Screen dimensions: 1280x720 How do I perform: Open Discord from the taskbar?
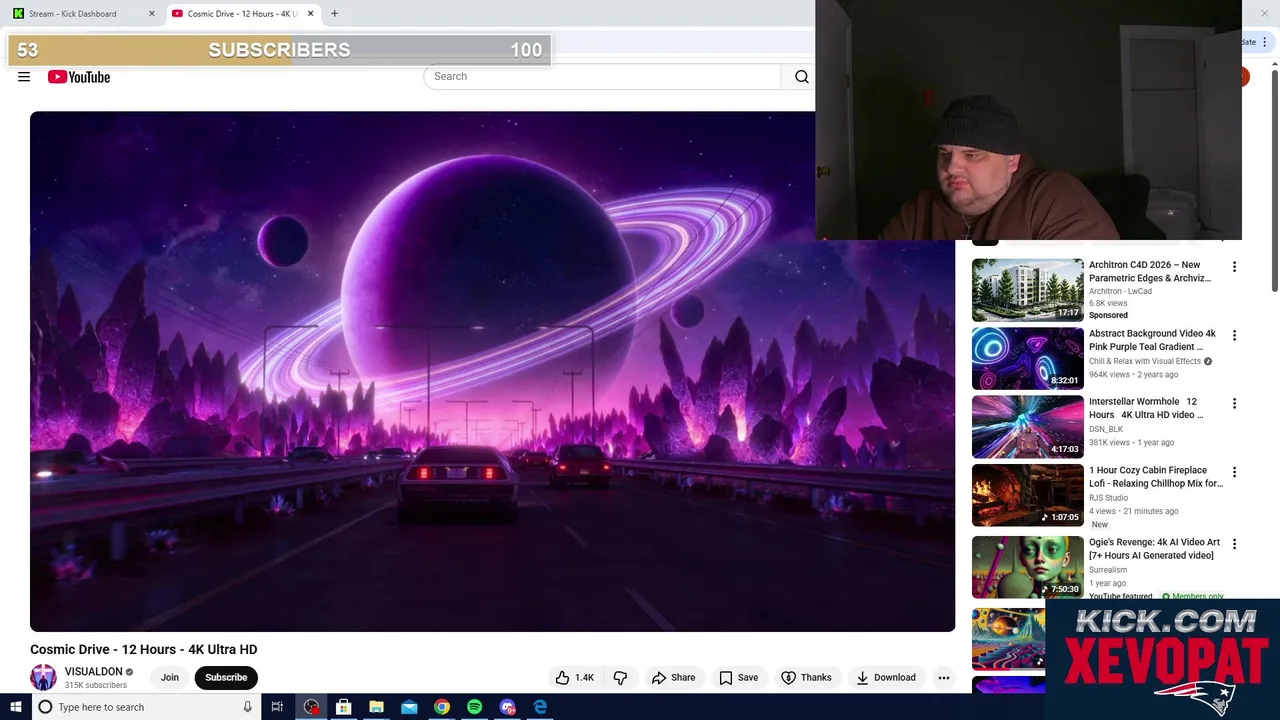point(507,707)
